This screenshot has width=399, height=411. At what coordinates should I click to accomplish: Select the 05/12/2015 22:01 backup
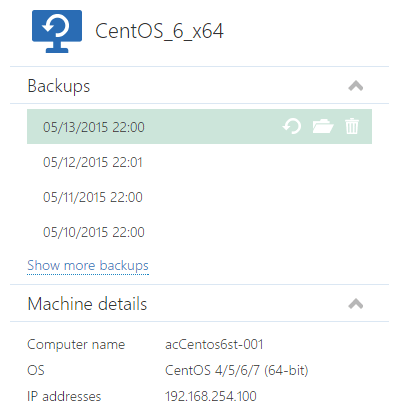[x=199, y=162]
